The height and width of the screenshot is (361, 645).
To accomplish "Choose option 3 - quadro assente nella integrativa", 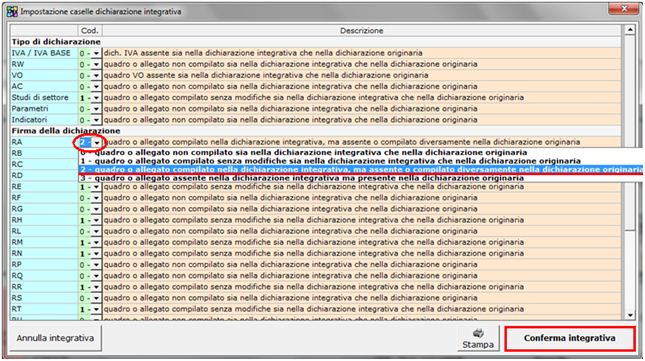I will tap(361, 178).
